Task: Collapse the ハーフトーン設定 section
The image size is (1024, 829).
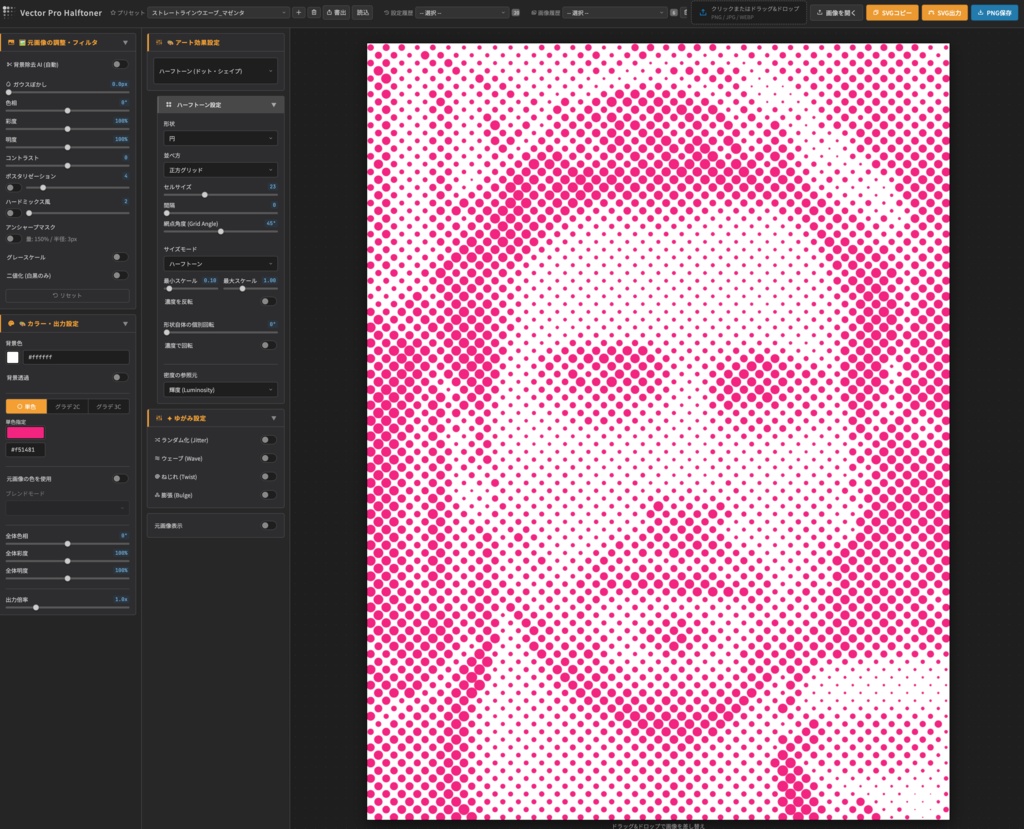Action: [274, 105]
